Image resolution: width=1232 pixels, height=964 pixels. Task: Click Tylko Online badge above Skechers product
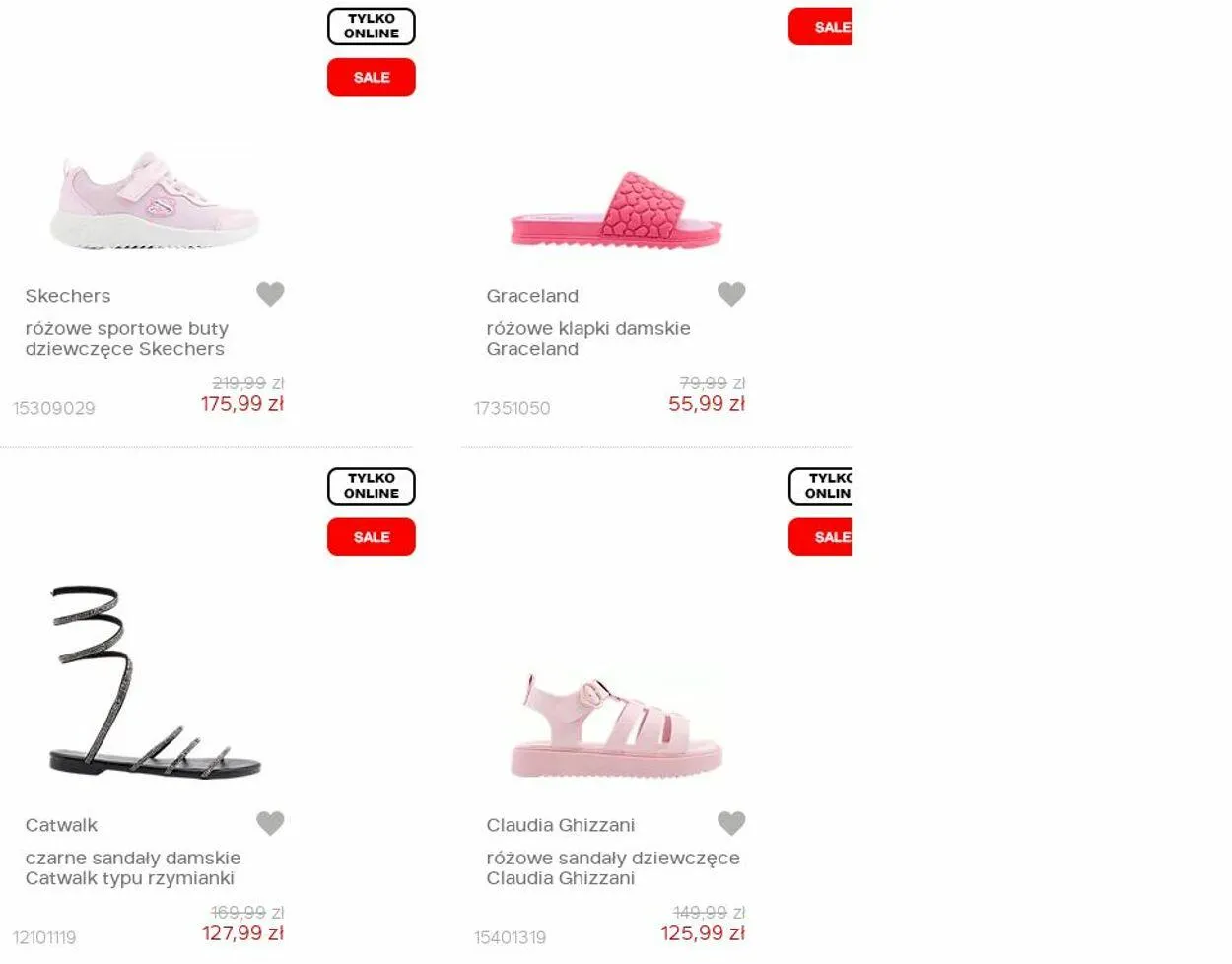coord(372,27)
